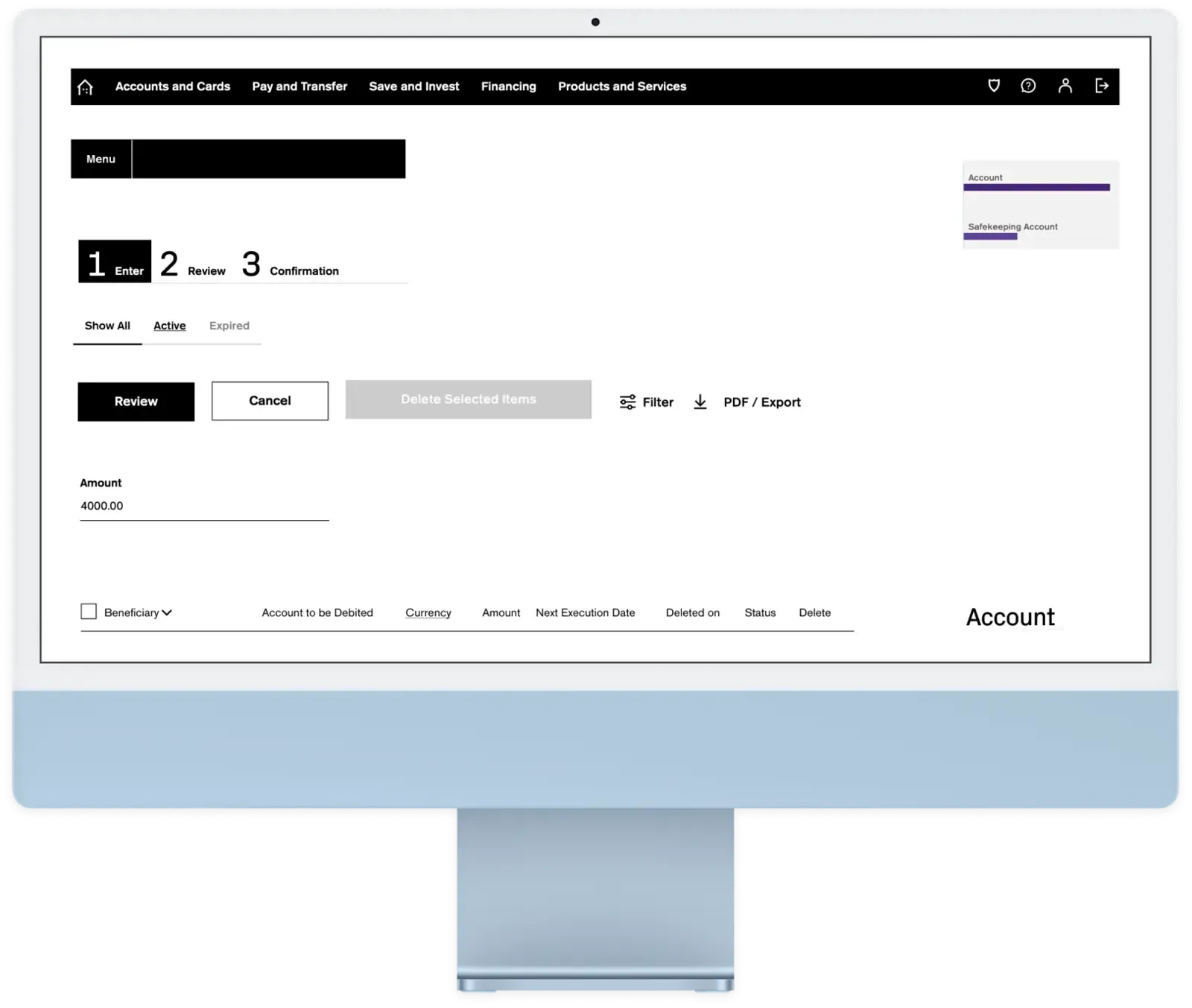Open the user profile icon
The height and width of the screenshot is (1008, 1192).
(1065, 86)
